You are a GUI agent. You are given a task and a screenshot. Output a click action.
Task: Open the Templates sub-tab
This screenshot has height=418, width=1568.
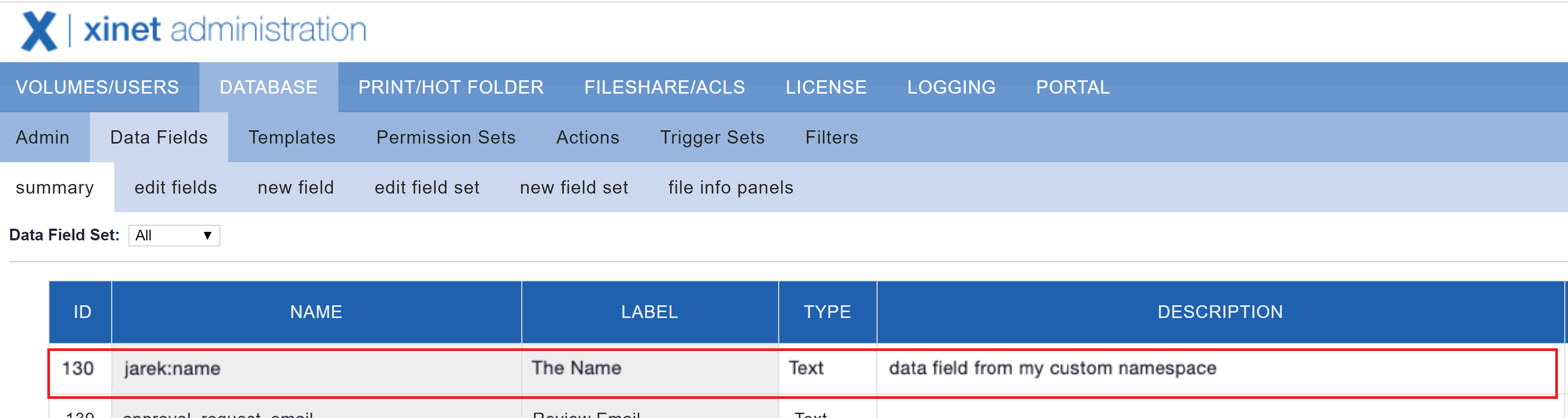[291, 138]
